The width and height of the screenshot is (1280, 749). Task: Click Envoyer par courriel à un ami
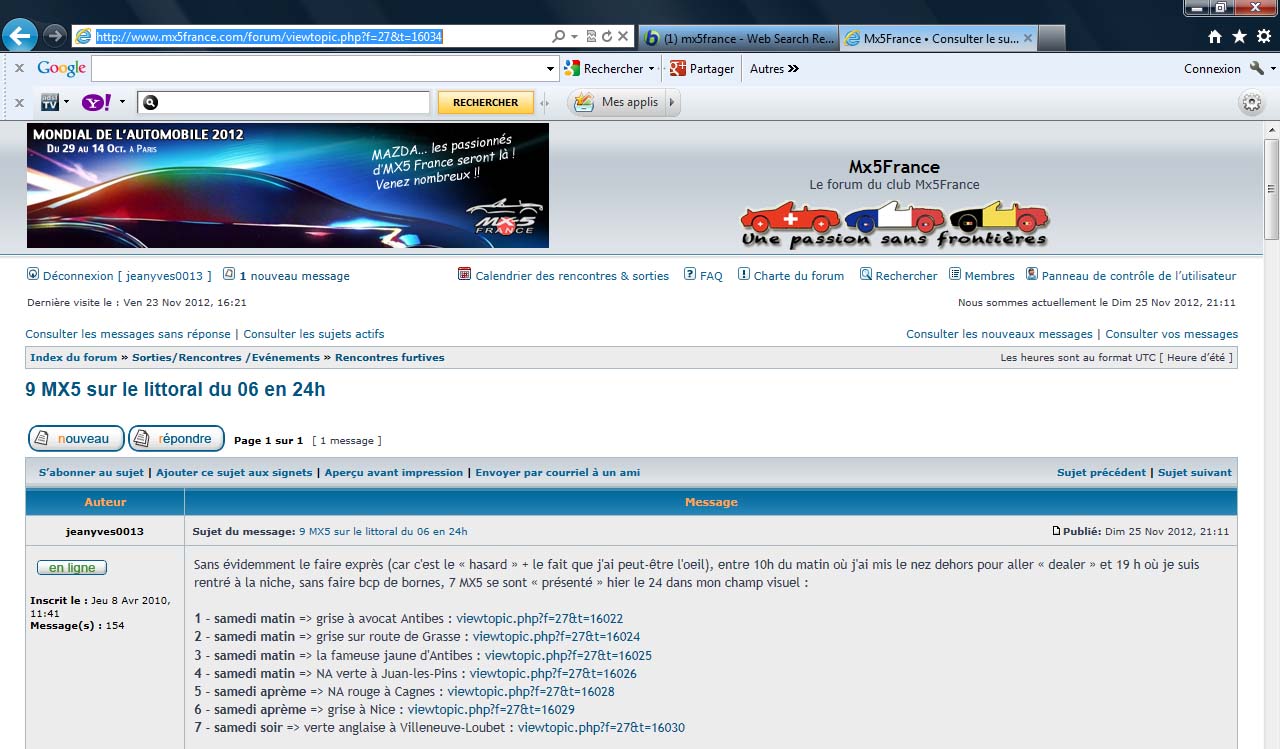pyautogui.click(x=558, y=472)
